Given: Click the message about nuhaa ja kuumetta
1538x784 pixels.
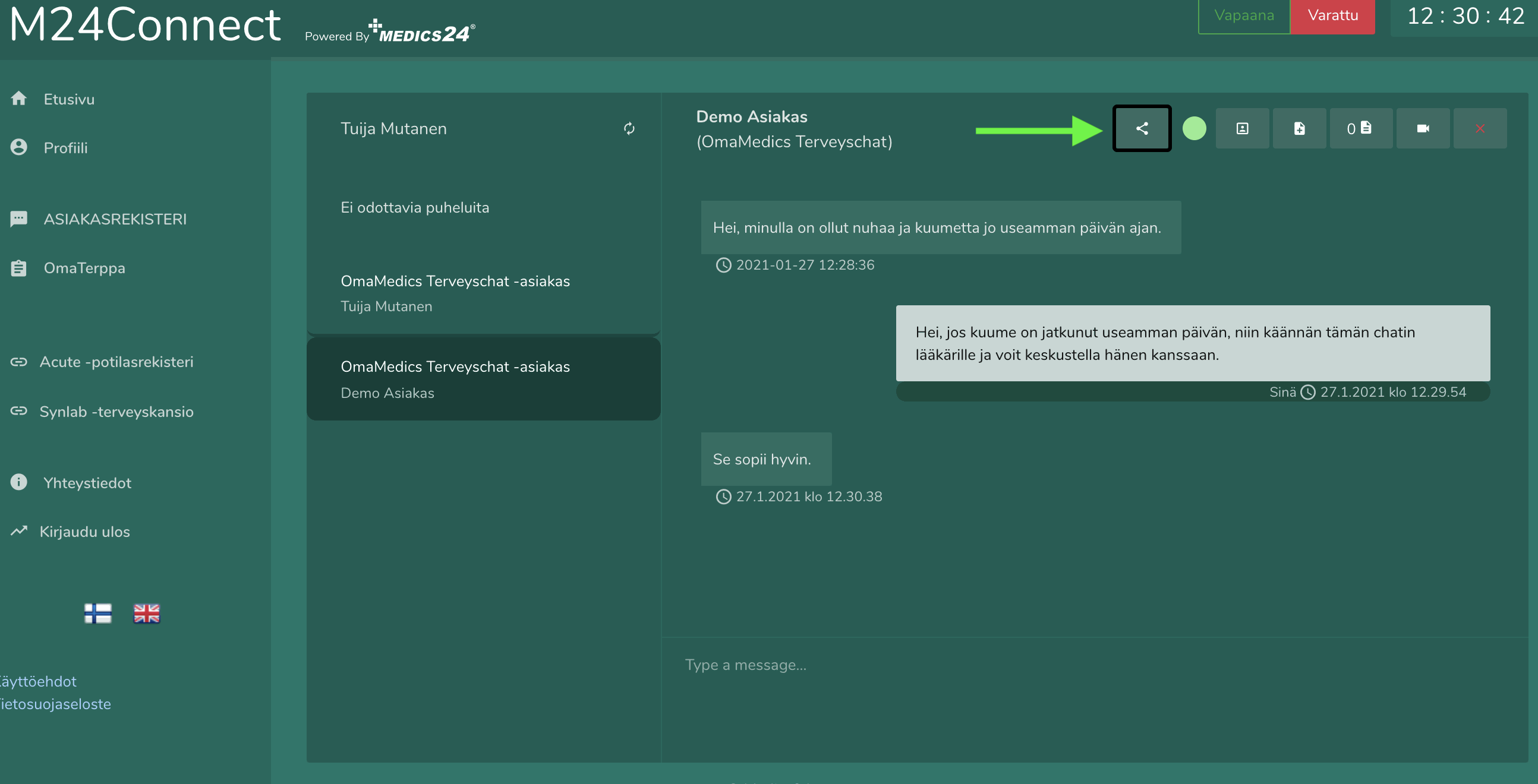Looking at the screenshot, I should (940, 227).
